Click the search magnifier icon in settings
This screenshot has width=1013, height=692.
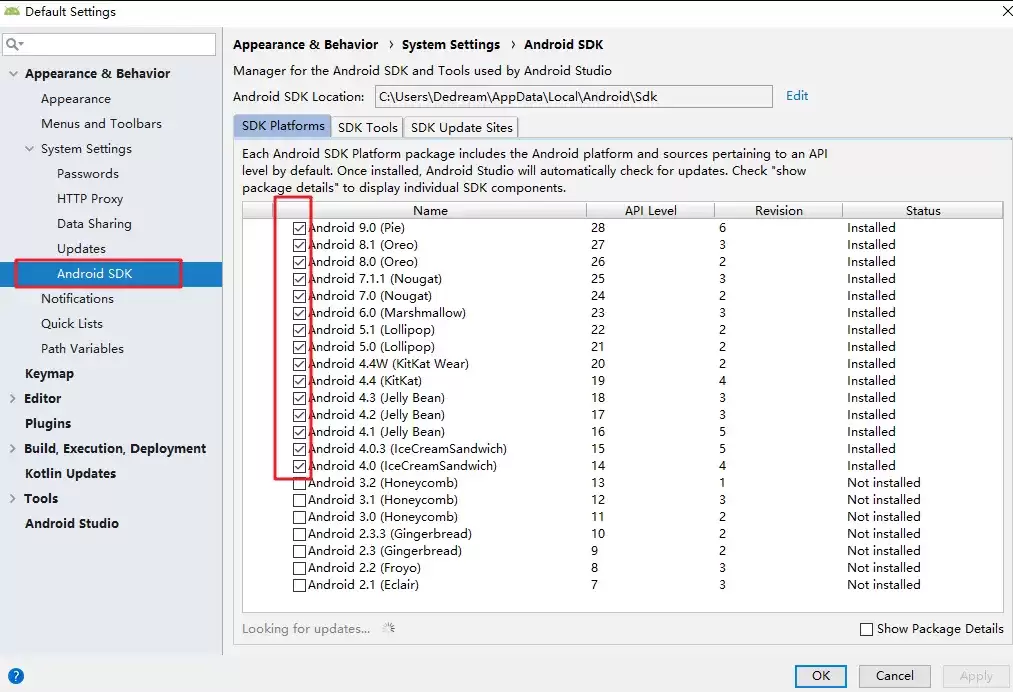point(14,44)
